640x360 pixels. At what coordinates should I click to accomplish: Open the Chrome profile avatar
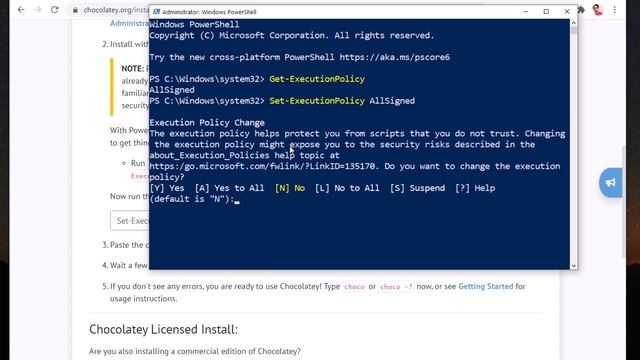click(x=598, y=10)
